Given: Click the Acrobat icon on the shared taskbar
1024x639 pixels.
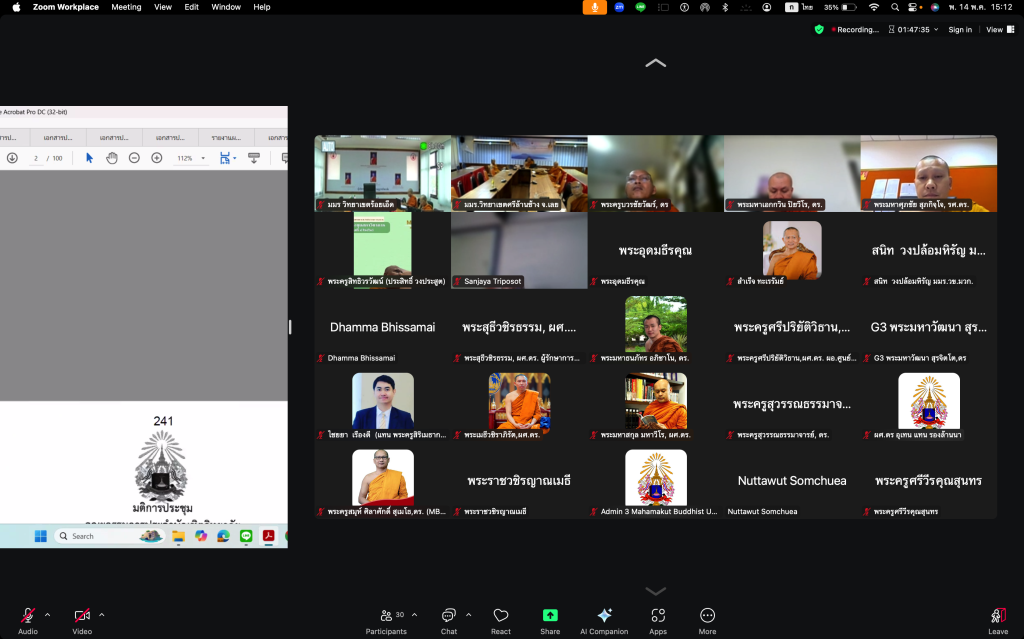Looking at the screenshot, I should [268, 536].
